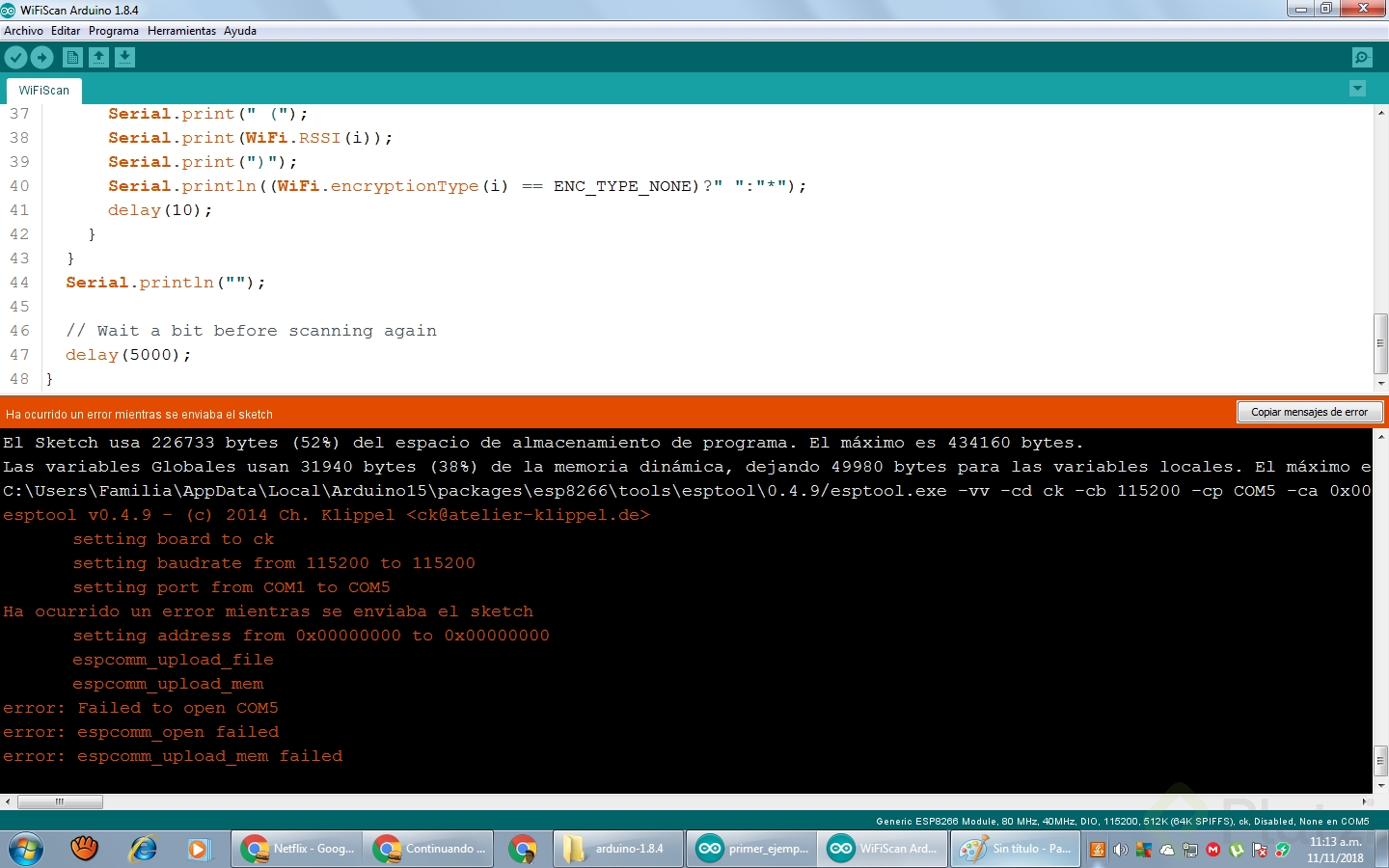Click the code editor vertical scrollbar thumb

coord(1380,343)
